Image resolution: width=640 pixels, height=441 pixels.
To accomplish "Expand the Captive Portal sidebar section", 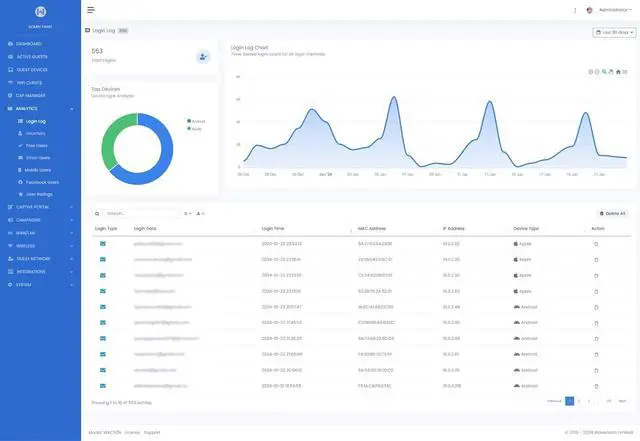I will [x=38, y=207].
